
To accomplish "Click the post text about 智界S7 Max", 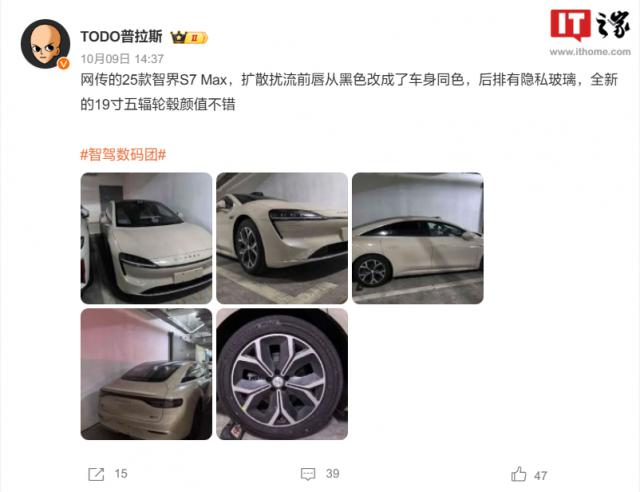I will [349, 92].
